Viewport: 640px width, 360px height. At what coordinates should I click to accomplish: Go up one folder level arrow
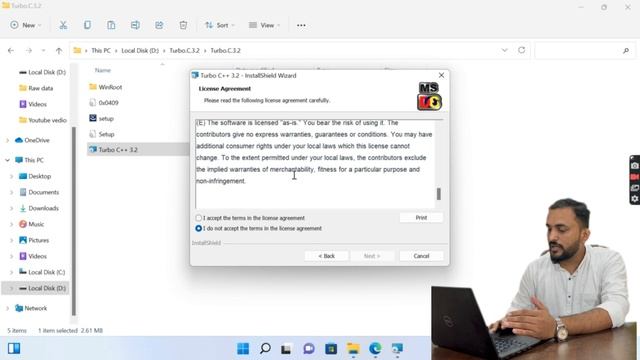59,51
